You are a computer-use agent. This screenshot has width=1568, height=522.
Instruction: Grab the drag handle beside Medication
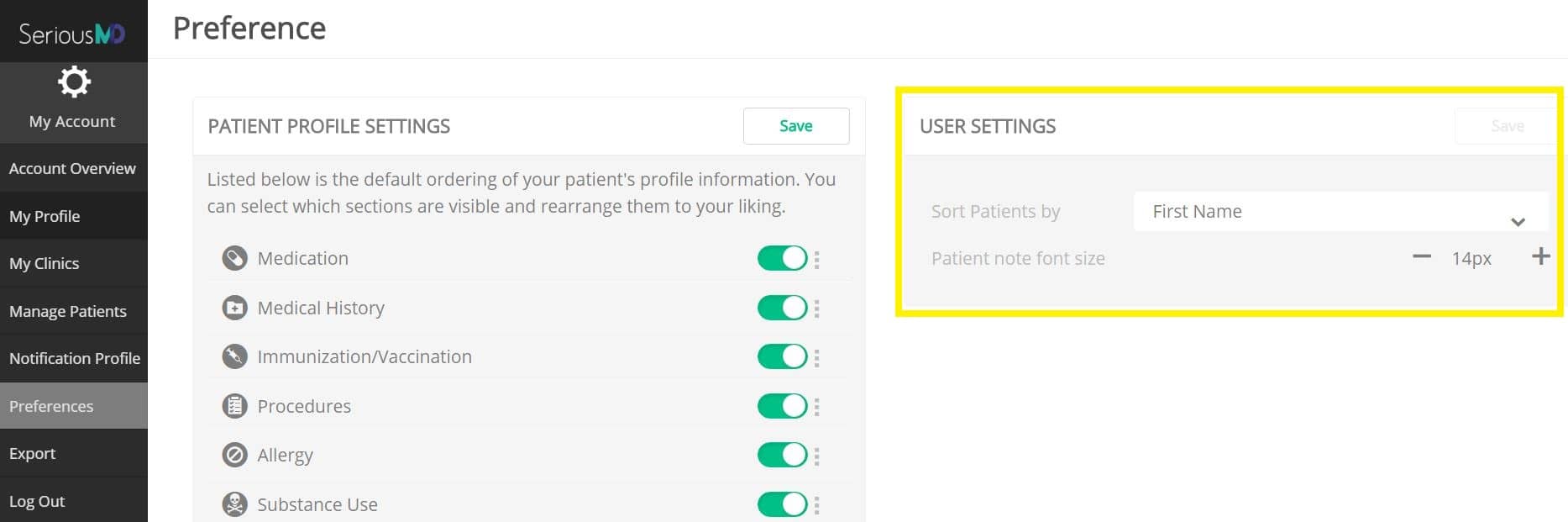coord(816,260)
